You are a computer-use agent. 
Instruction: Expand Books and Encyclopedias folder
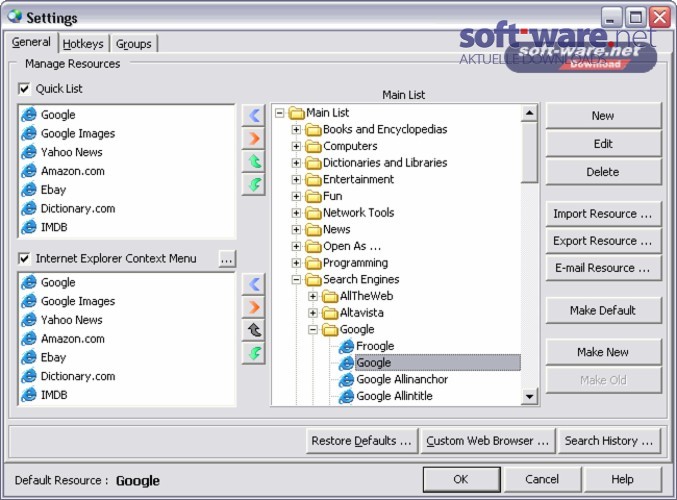(296, 130)
